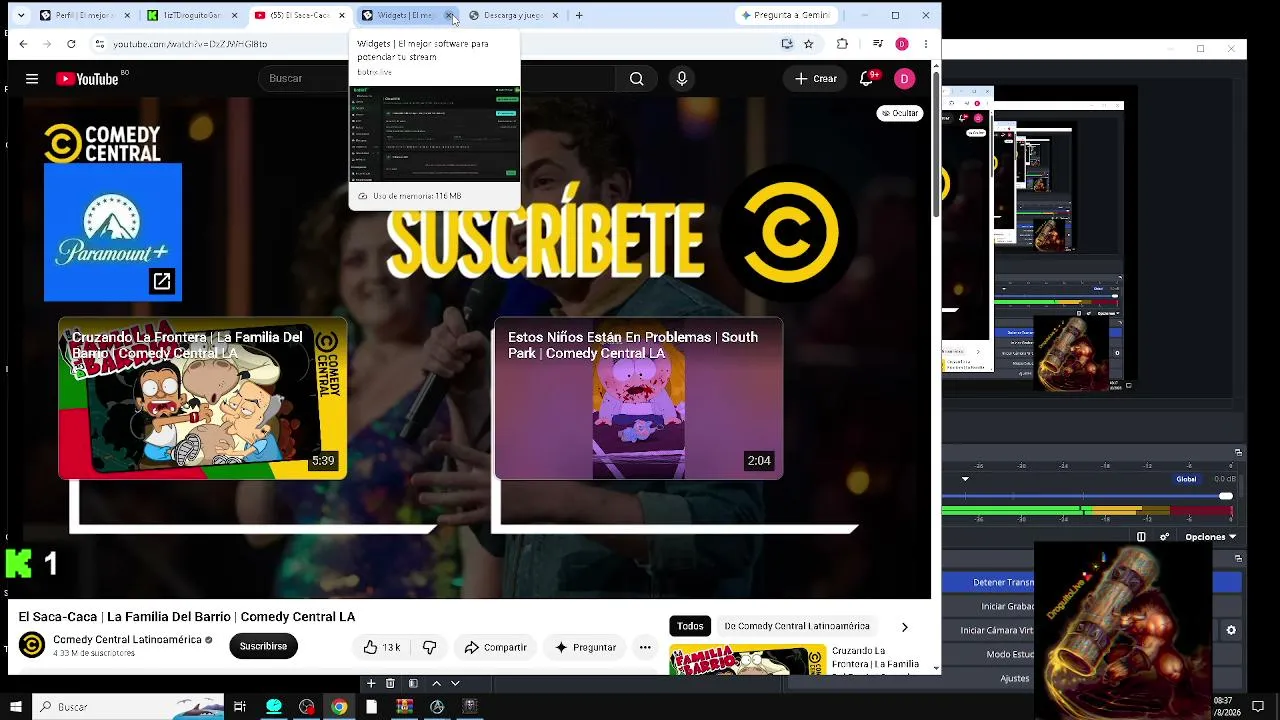Open virtual camera settings gear in OBS
This screenshot has height=720, width=1280.
pos(1231,631)
